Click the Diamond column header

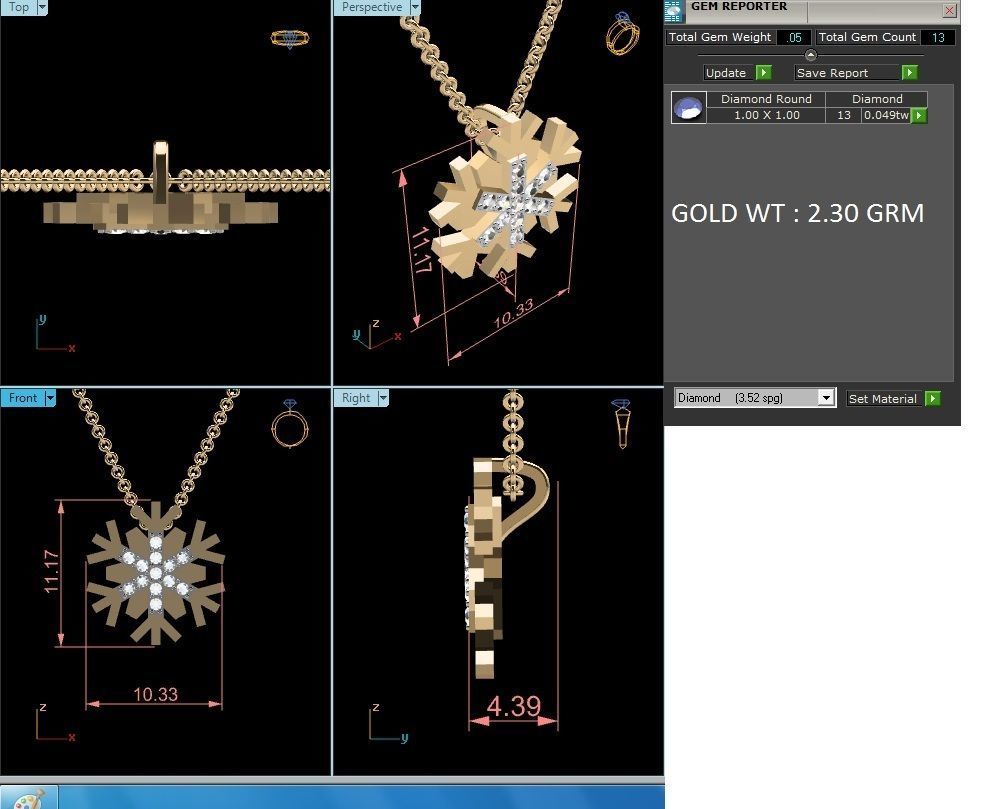[877, 99]
